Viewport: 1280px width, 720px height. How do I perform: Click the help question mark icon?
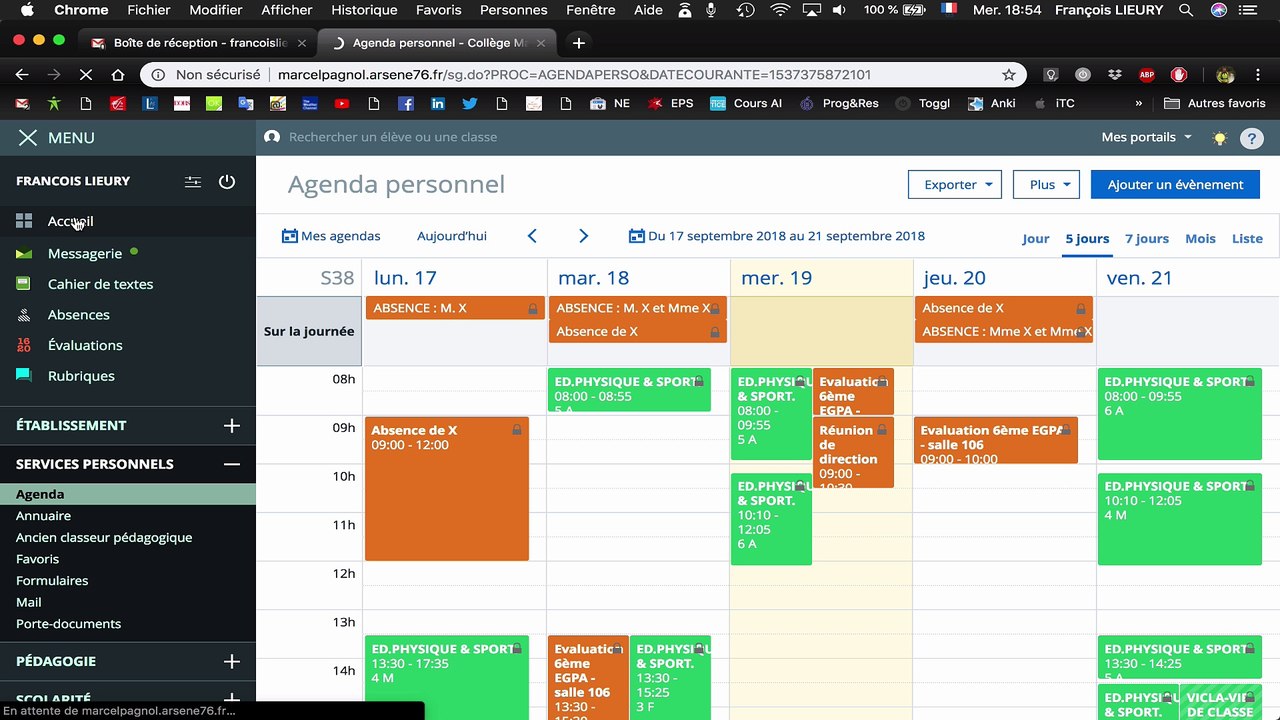click(1251, 139)
